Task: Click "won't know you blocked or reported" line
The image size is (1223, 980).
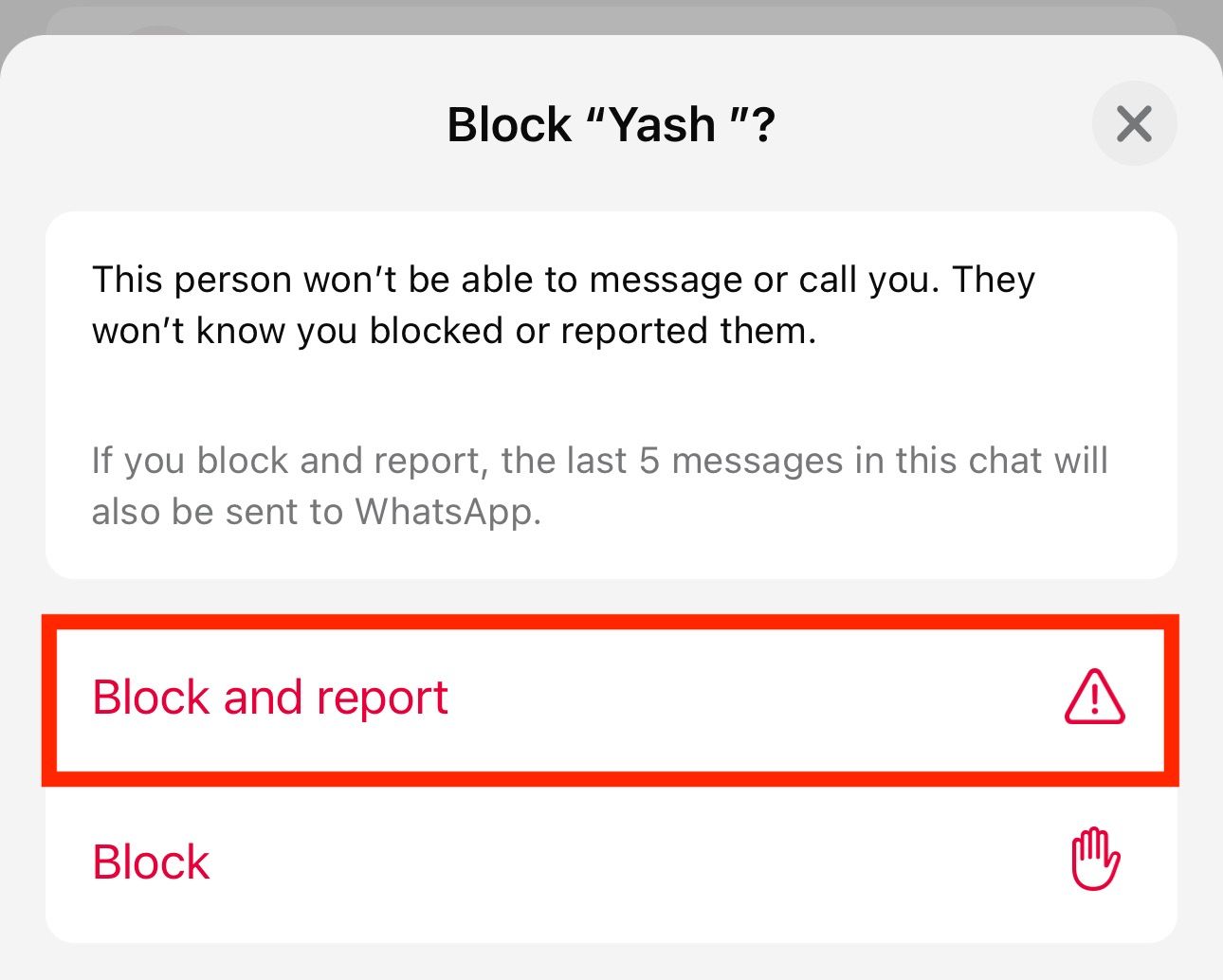Action: [453, 331]
